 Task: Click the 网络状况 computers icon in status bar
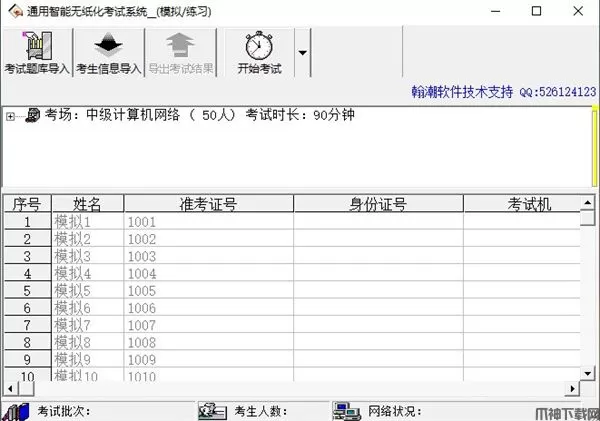click(346, 411)
